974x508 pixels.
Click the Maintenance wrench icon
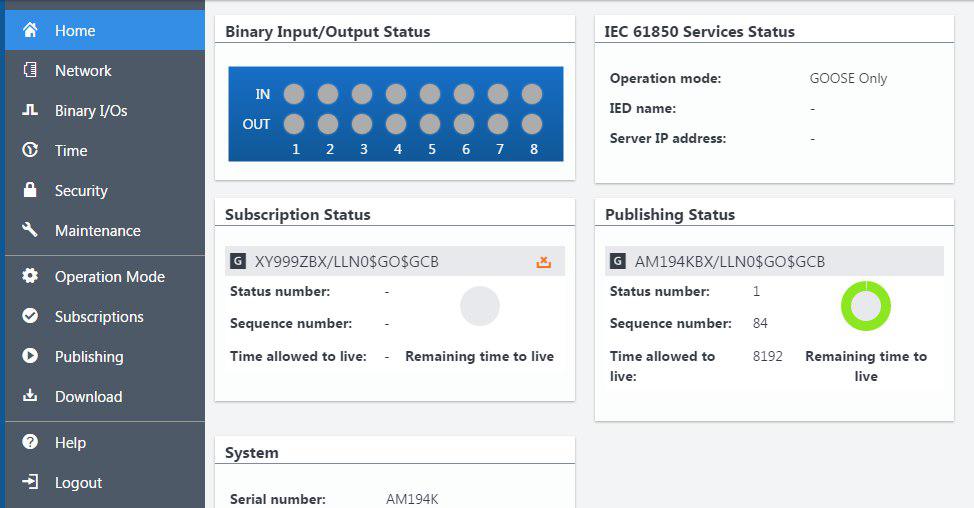[x=30, y=230]
